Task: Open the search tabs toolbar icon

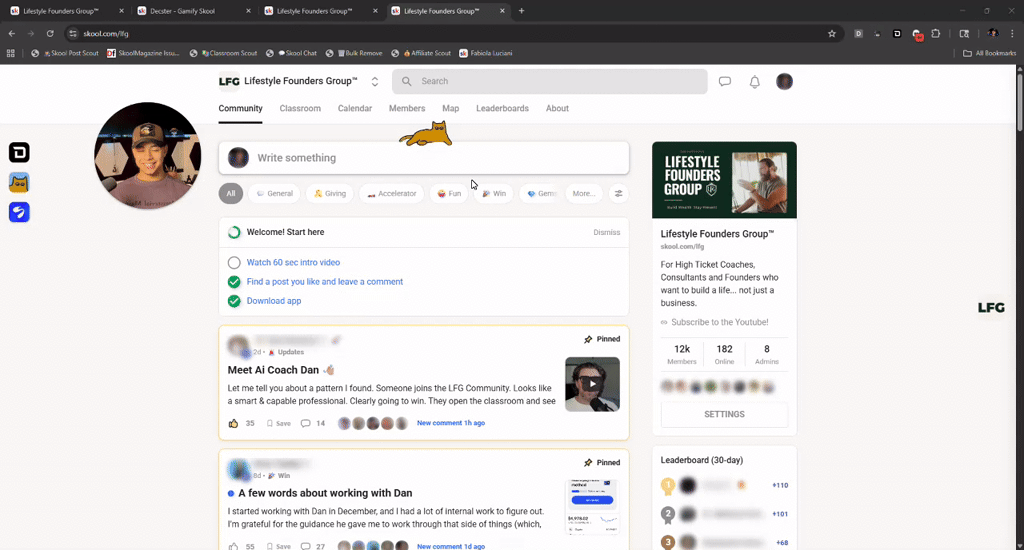Action: point(964,33)
